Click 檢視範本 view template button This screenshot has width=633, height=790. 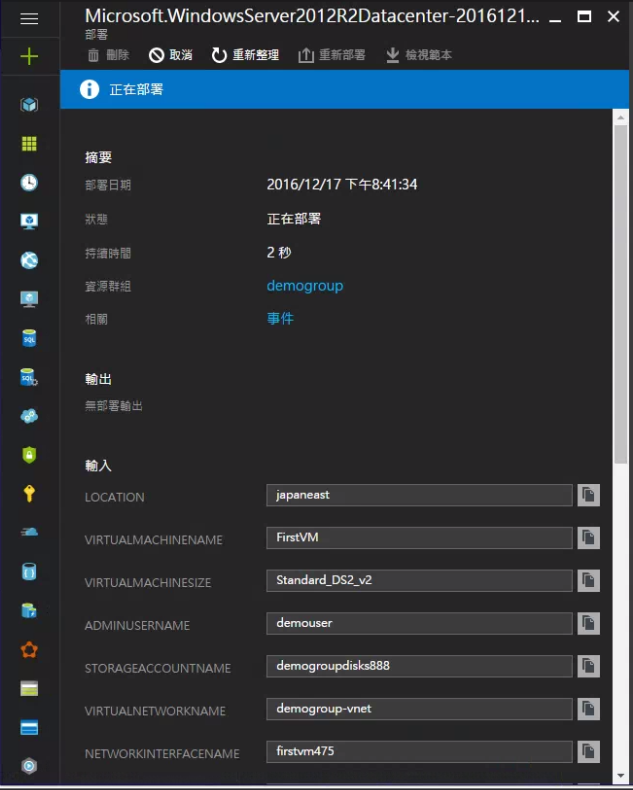[419, 55]
